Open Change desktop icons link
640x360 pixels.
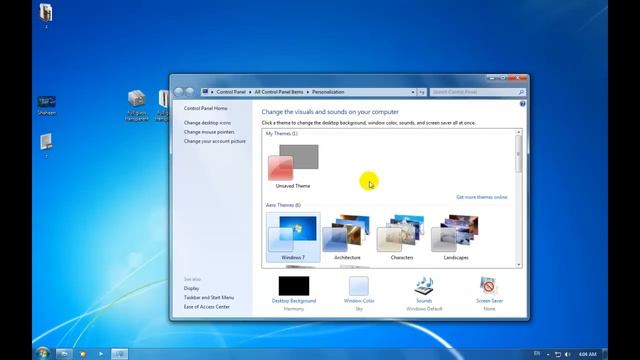click(207, 123)
